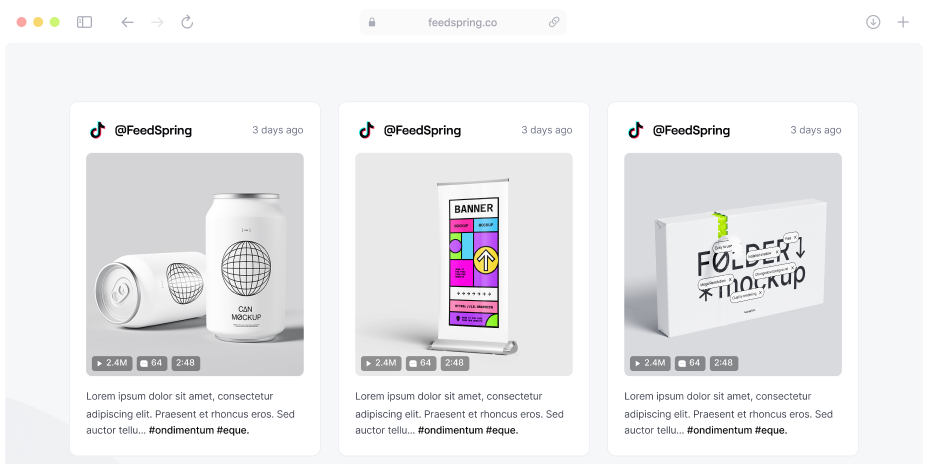Click #ondimentum hashtag in first card caption
Image resolution: width=928 pixels, height=464 pixels.
tap(181, 430)
